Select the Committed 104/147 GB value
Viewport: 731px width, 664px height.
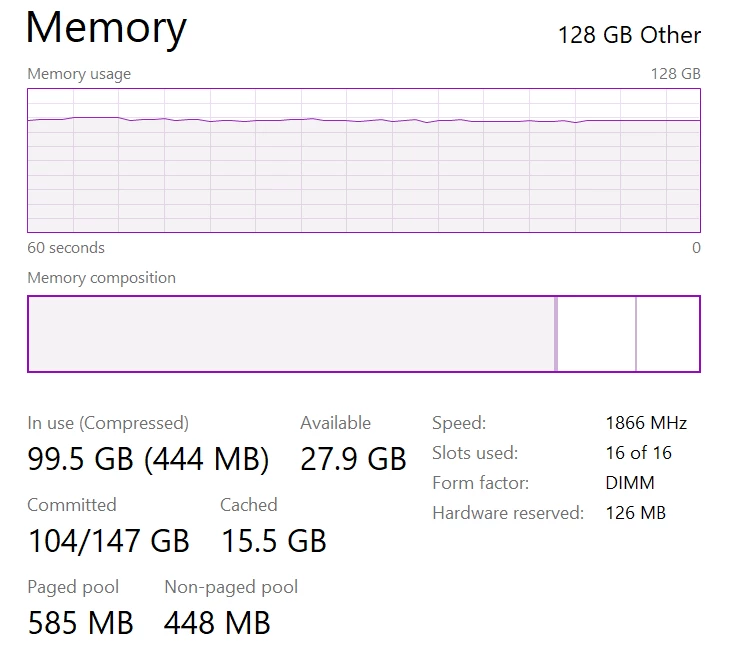tap(109, 541)
